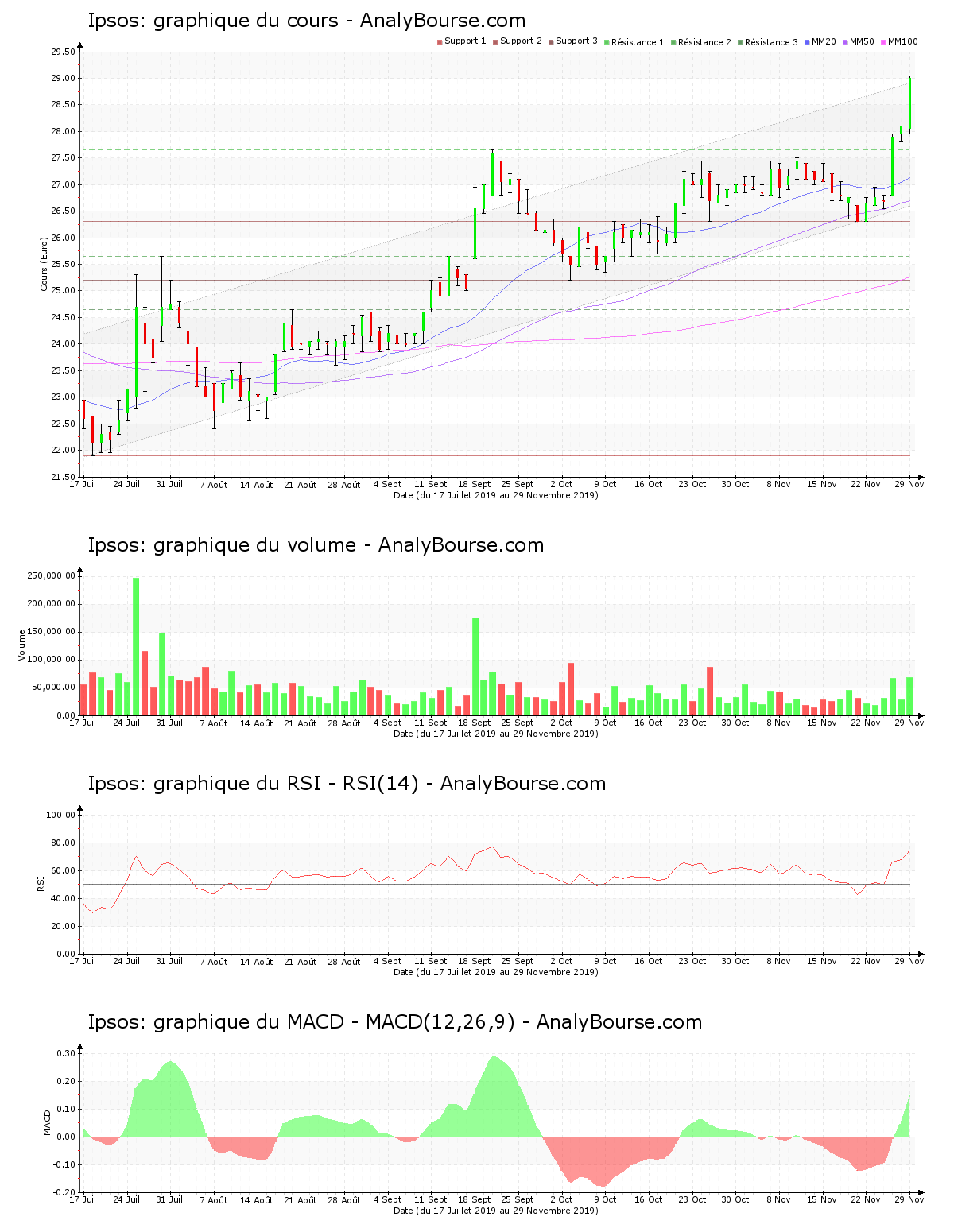Click '7 Août' date on RSI chart axis
This screenshot has width=954, height=1232.
click(x=213, y=962)
